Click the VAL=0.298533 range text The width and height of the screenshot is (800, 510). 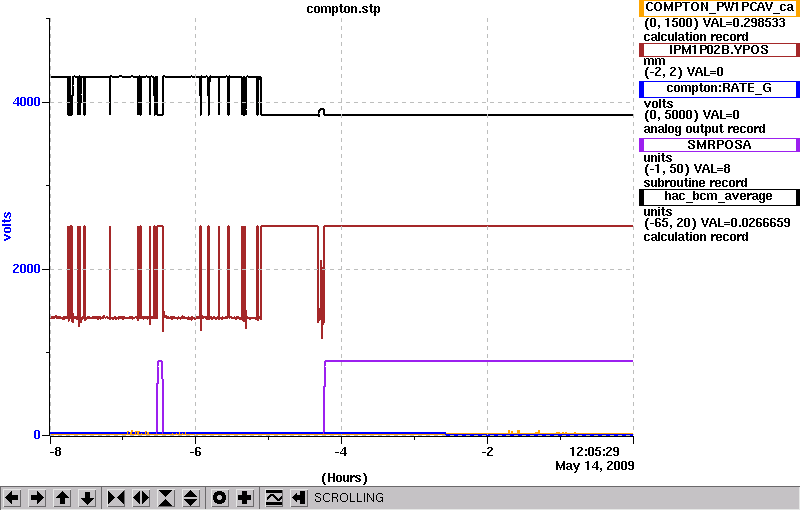tap(714, 23)
